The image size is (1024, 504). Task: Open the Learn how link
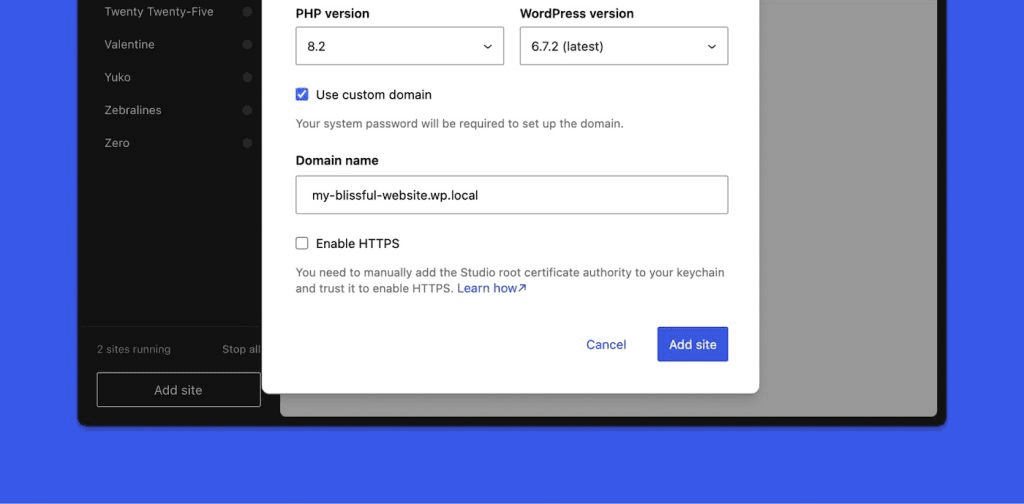[x=491, y=288]
